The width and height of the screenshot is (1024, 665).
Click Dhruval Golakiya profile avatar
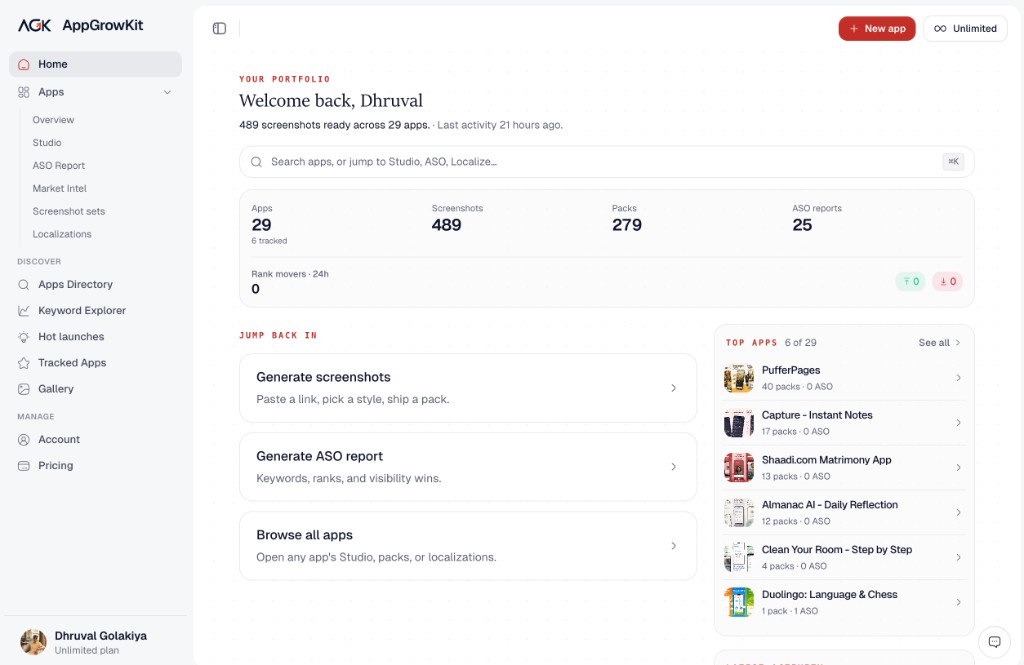tap(33, 642)
